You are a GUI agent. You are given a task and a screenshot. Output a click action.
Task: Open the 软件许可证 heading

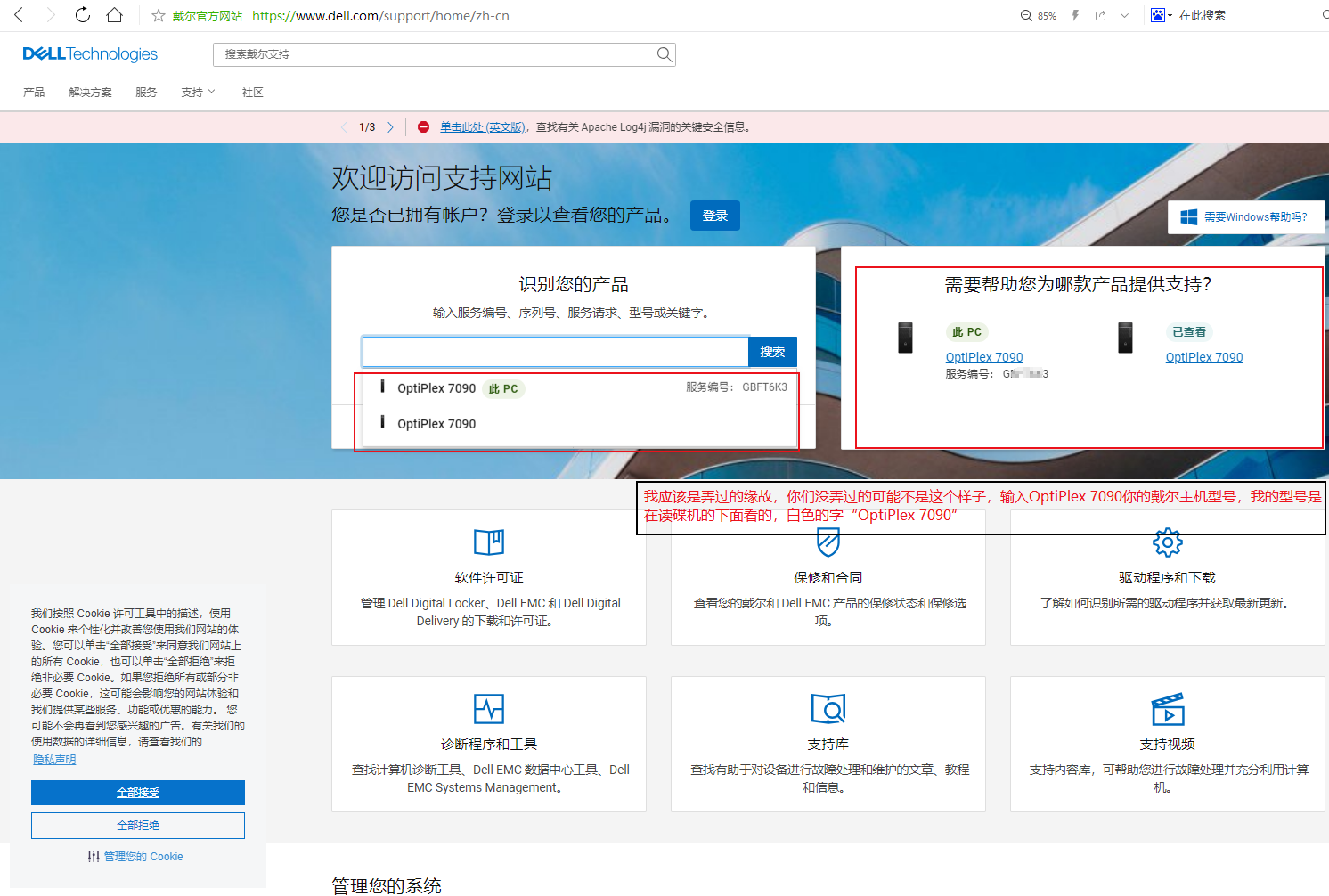pos(489,578)
